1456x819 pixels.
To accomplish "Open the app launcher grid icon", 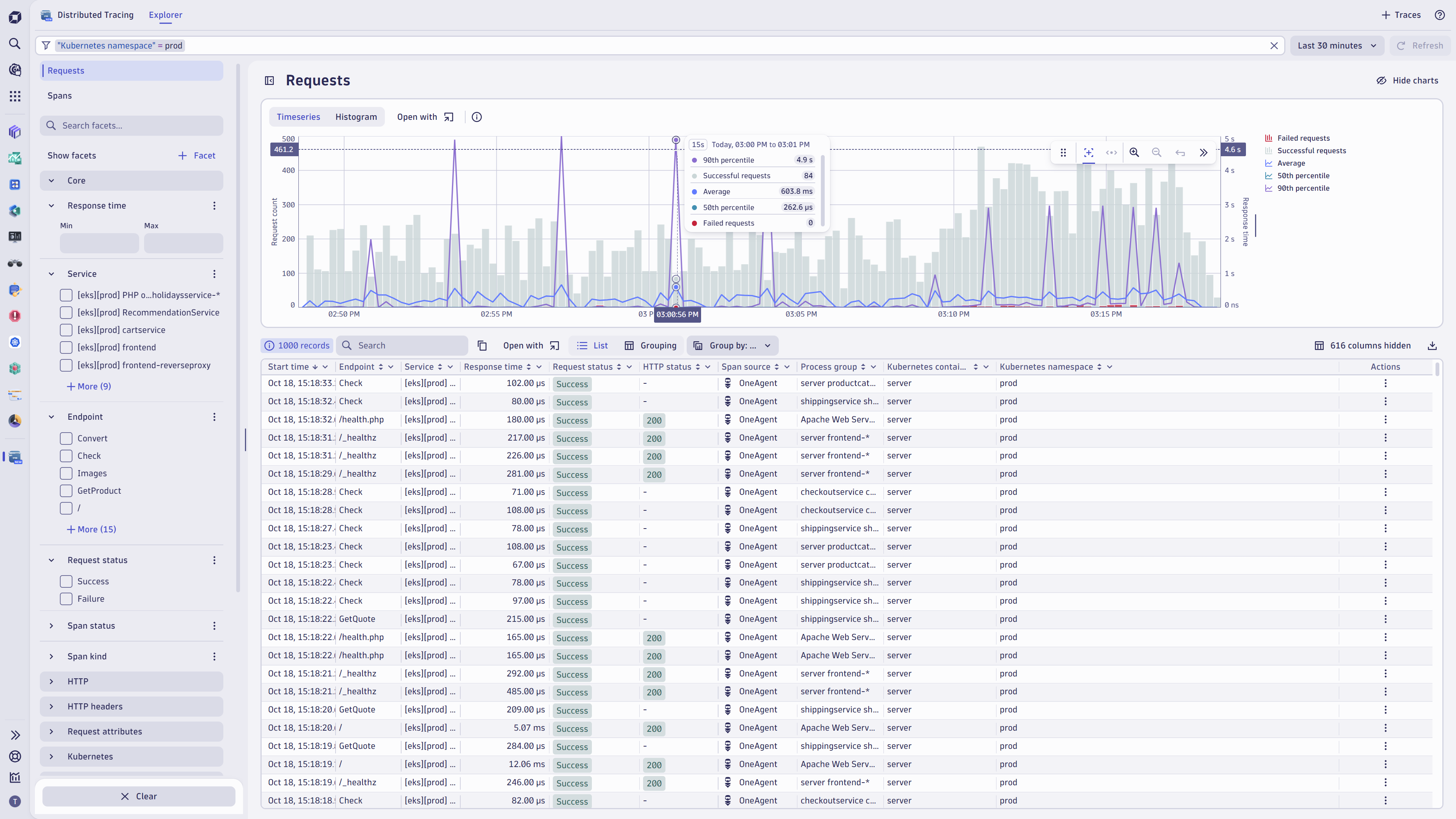I will coord(15,96).
